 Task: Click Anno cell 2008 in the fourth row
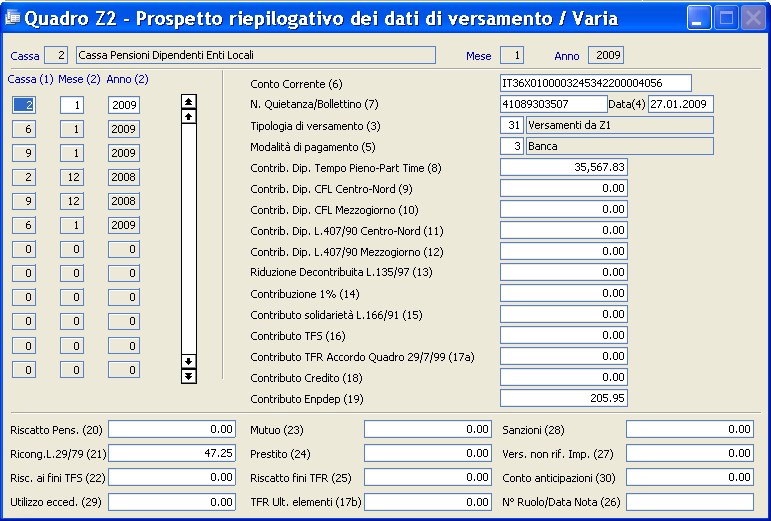(124, 177)
